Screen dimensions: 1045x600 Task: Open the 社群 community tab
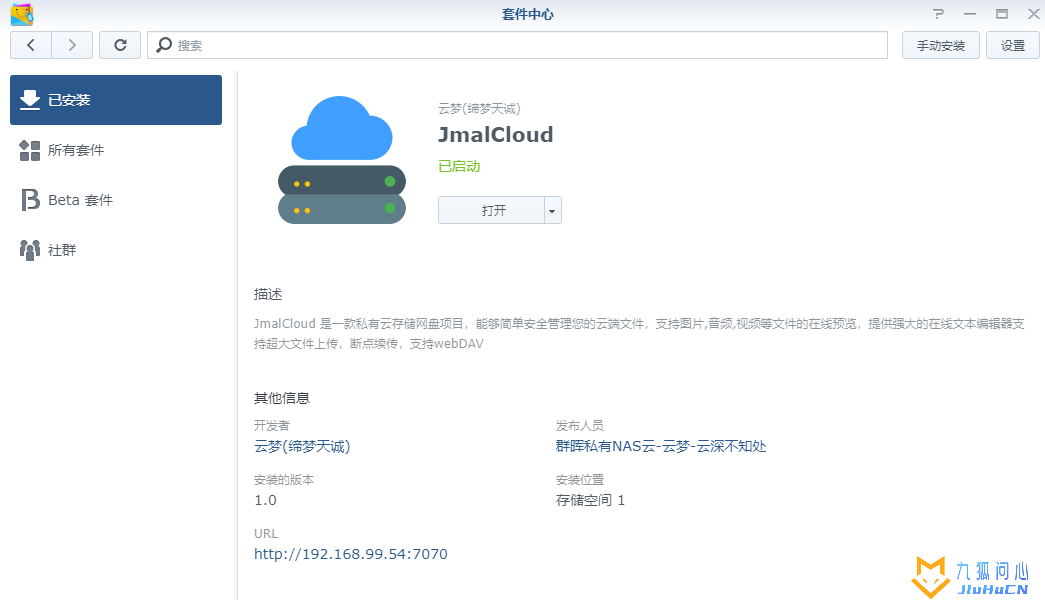tap(116, 250)
